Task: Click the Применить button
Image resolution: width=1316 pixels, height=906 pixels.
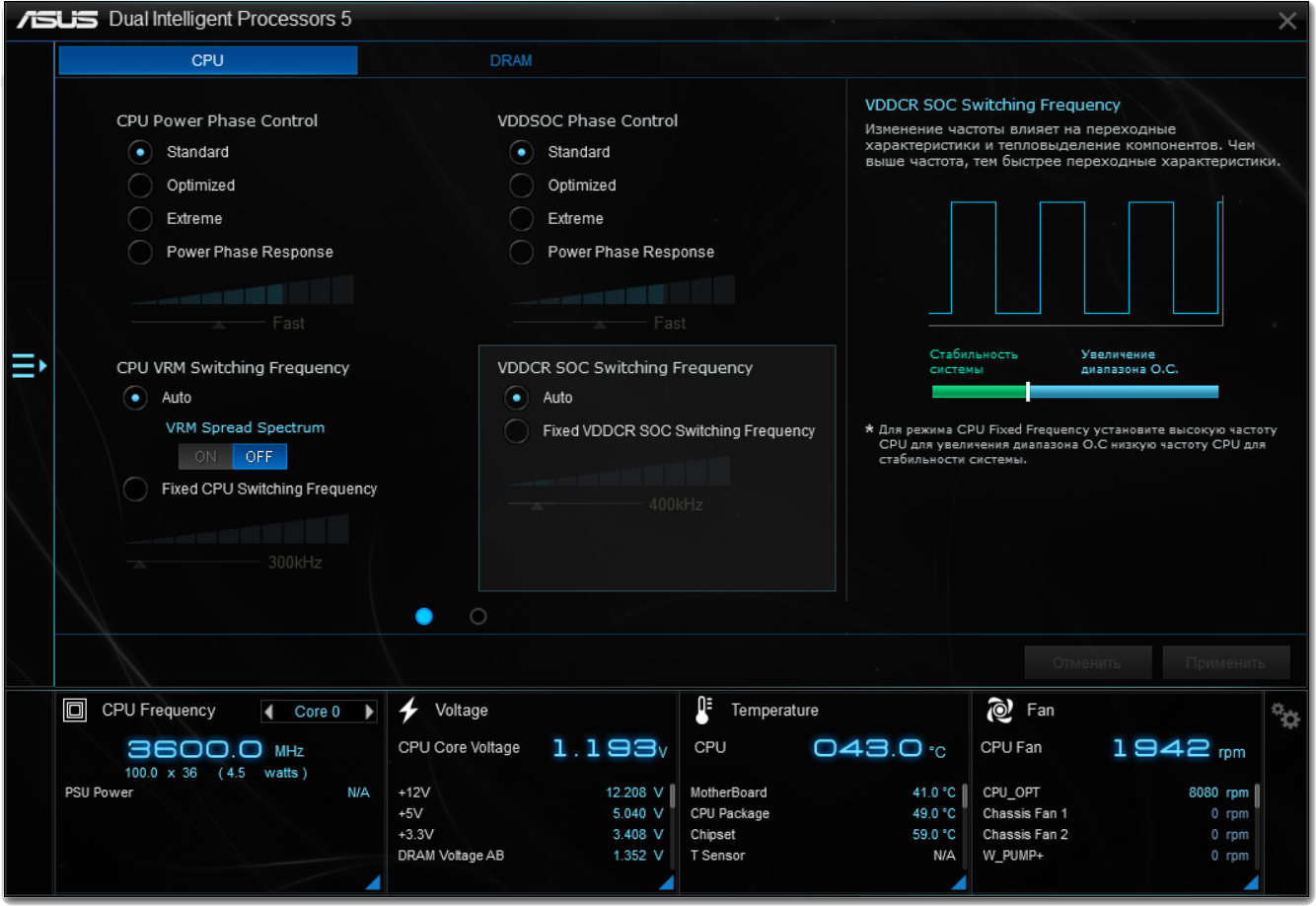Action: [x=1226, y=662]
